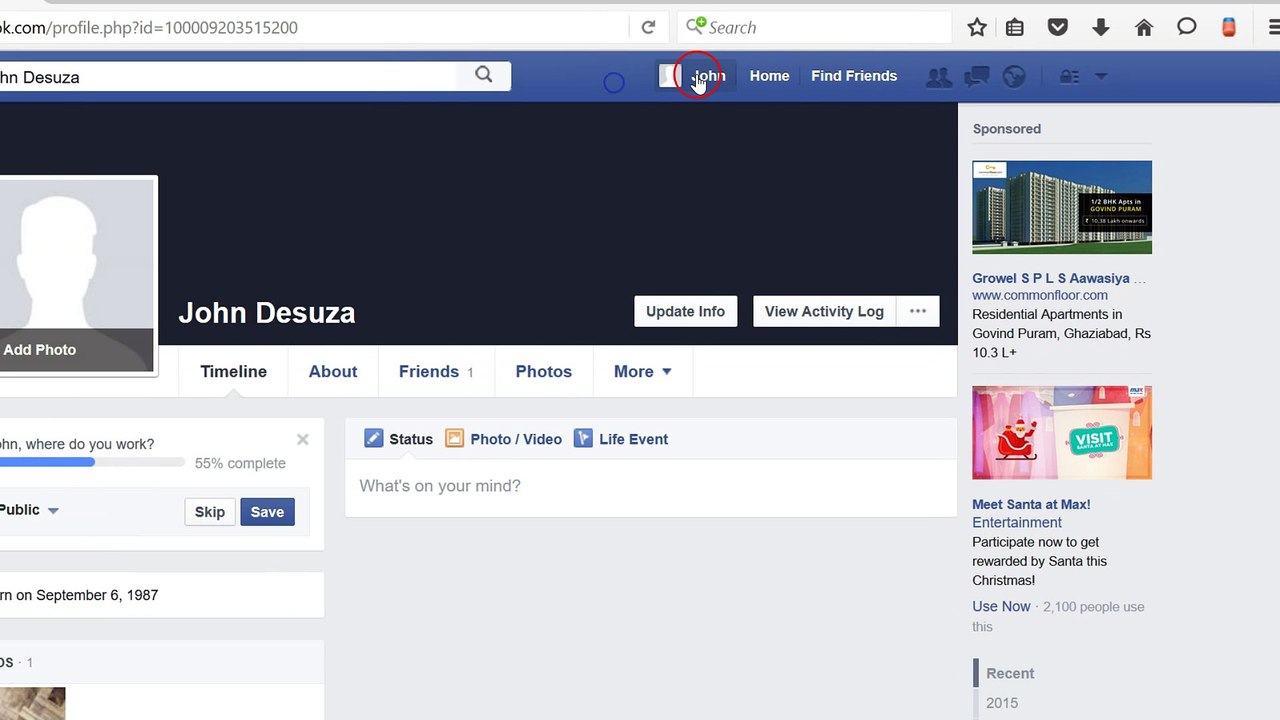Click the John profile link in top bar

pos(708,76)
